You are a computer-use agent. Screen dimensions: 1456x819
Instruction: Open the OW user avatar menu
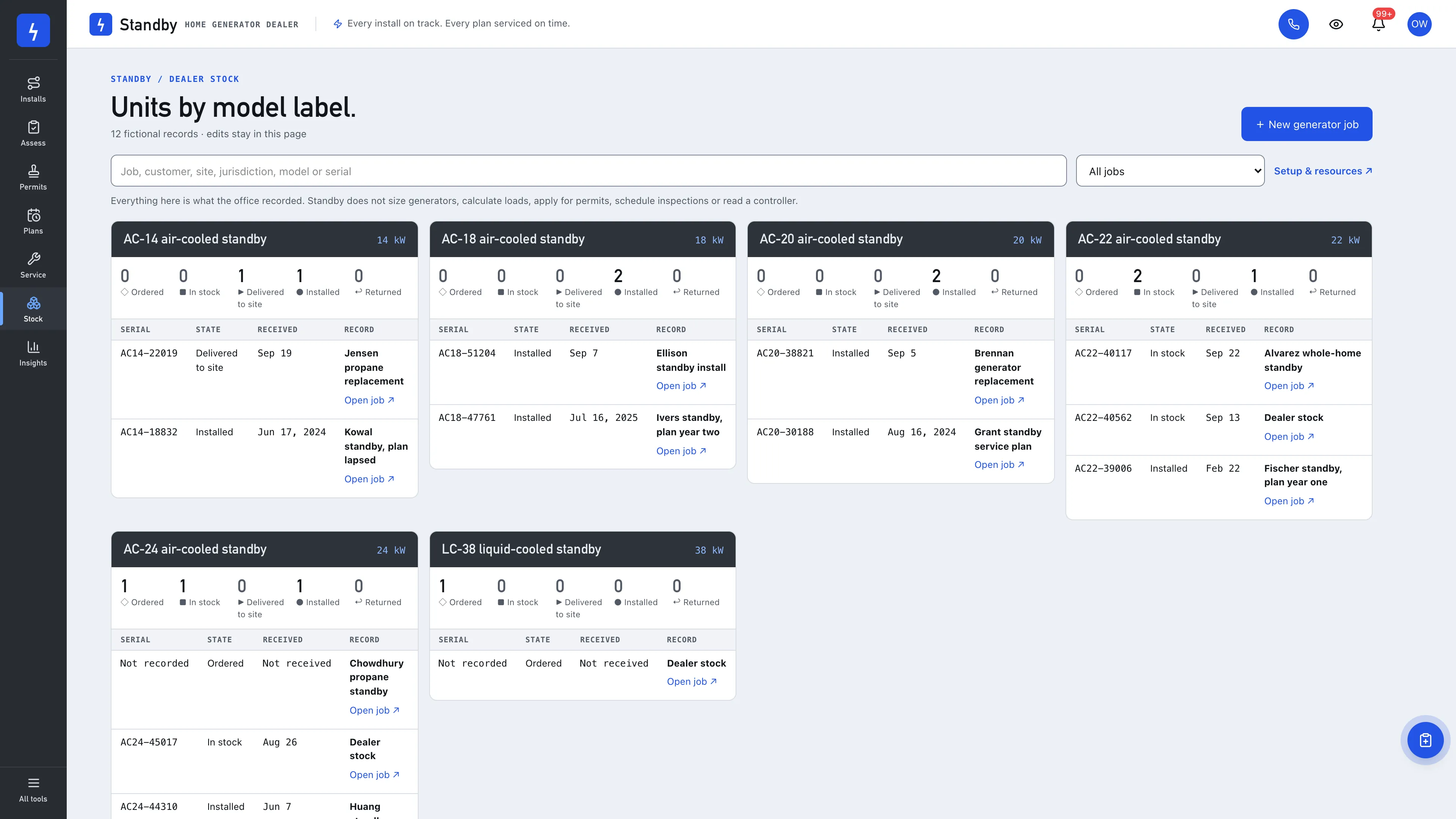[x=1419, y=24]
